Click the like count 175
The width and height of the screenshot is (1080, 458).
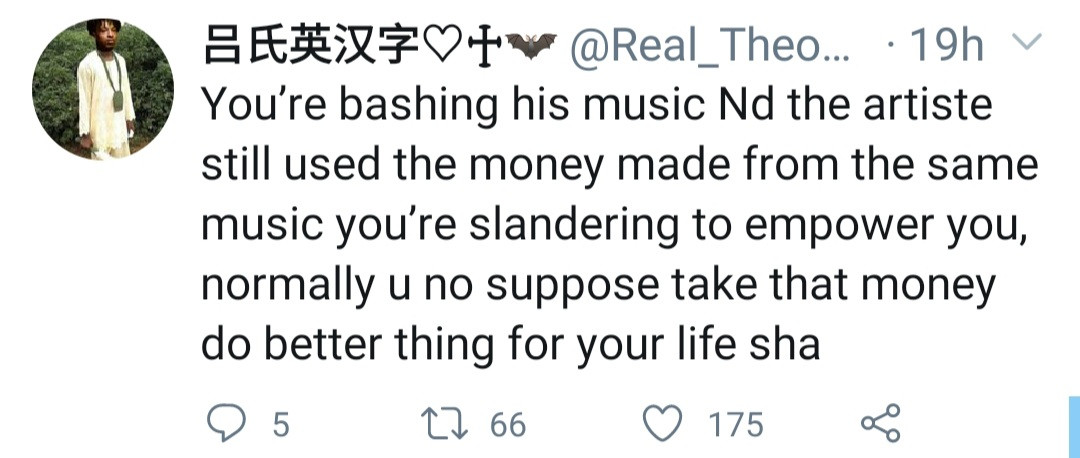tap(736, 425)
